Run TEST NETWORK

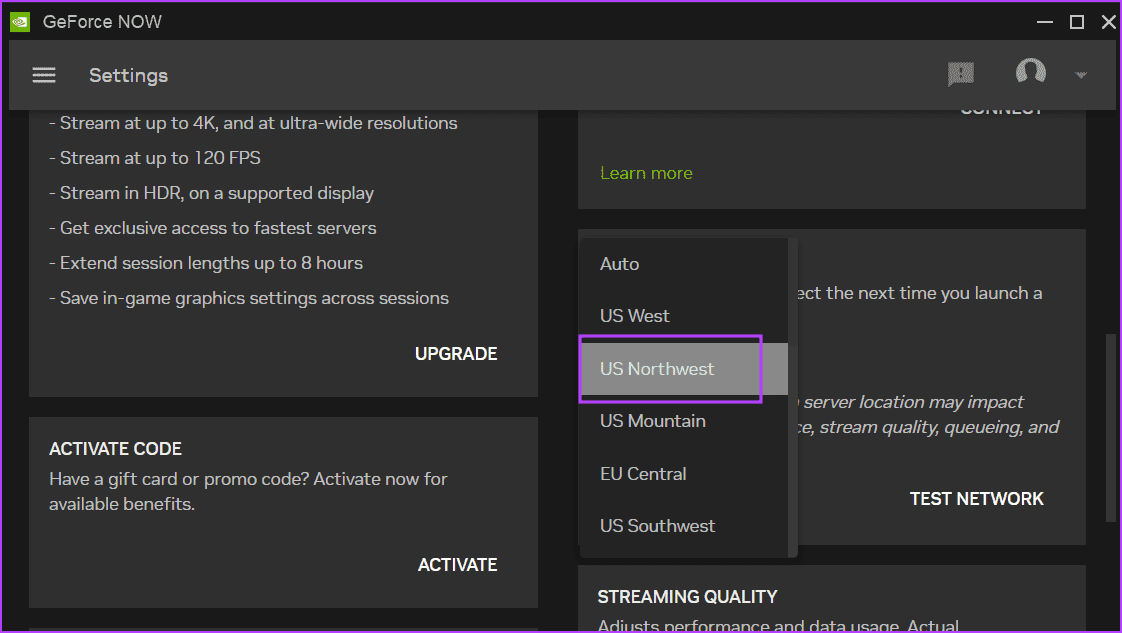976,499
